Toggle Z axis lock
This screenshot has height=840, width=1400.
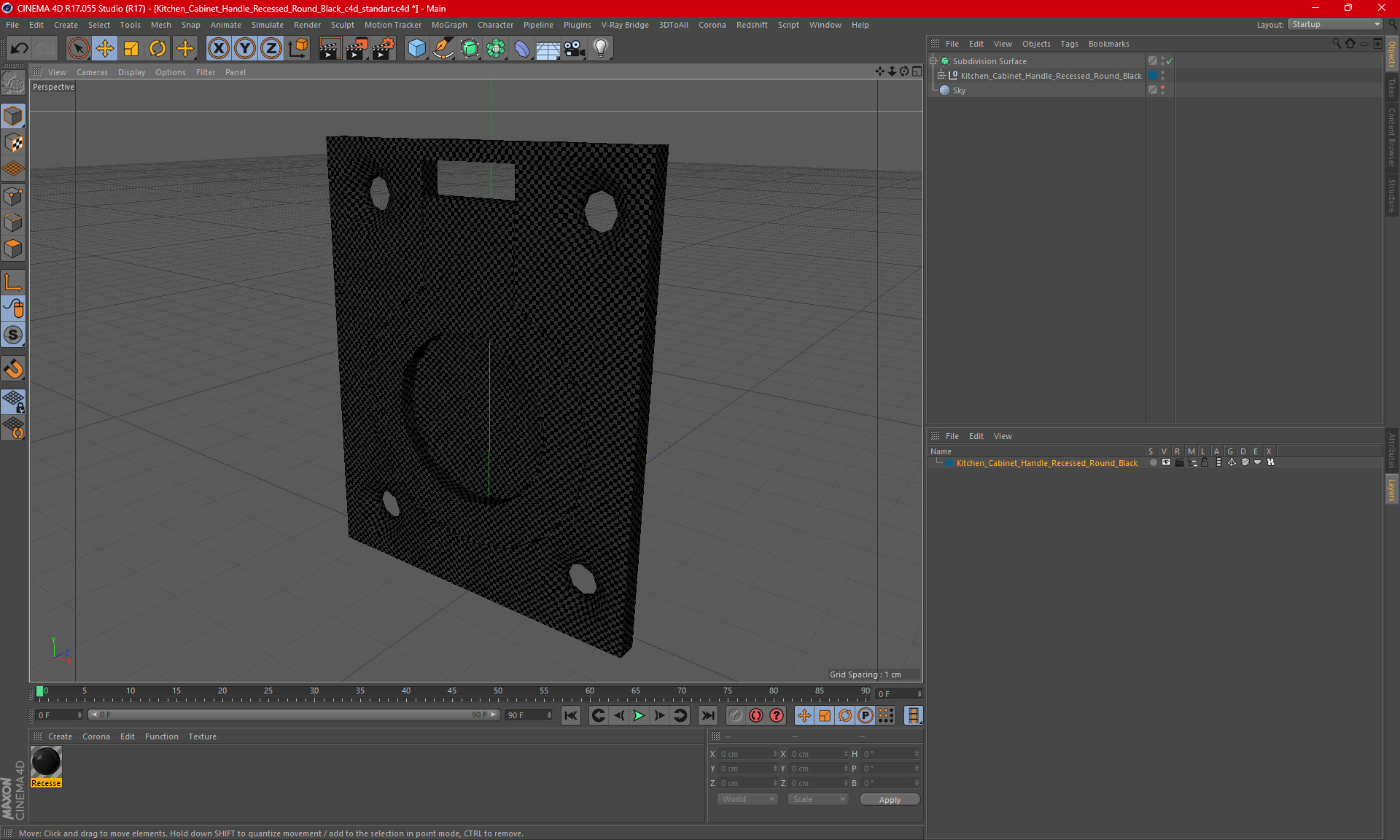pos(271,48)
